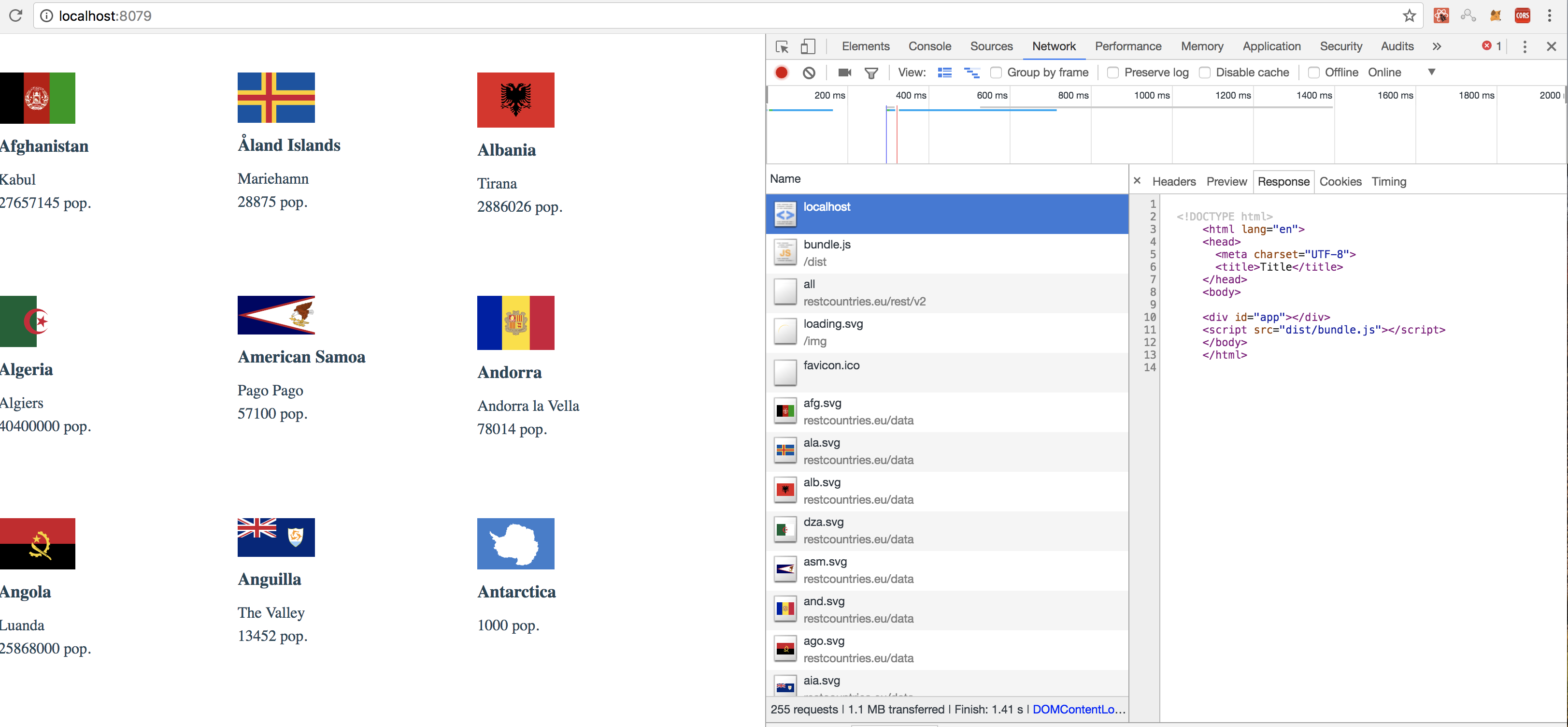
Task: Bookmark this page with the star icon
Action: pyautogui.click(x=1409, y=16)
